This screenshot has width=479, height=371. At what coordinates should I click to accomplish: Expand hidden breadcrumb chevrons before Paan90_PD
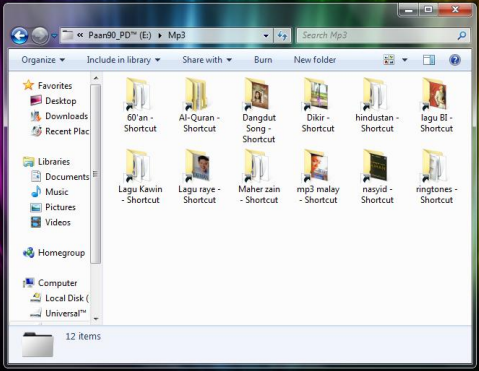(80, 35)
